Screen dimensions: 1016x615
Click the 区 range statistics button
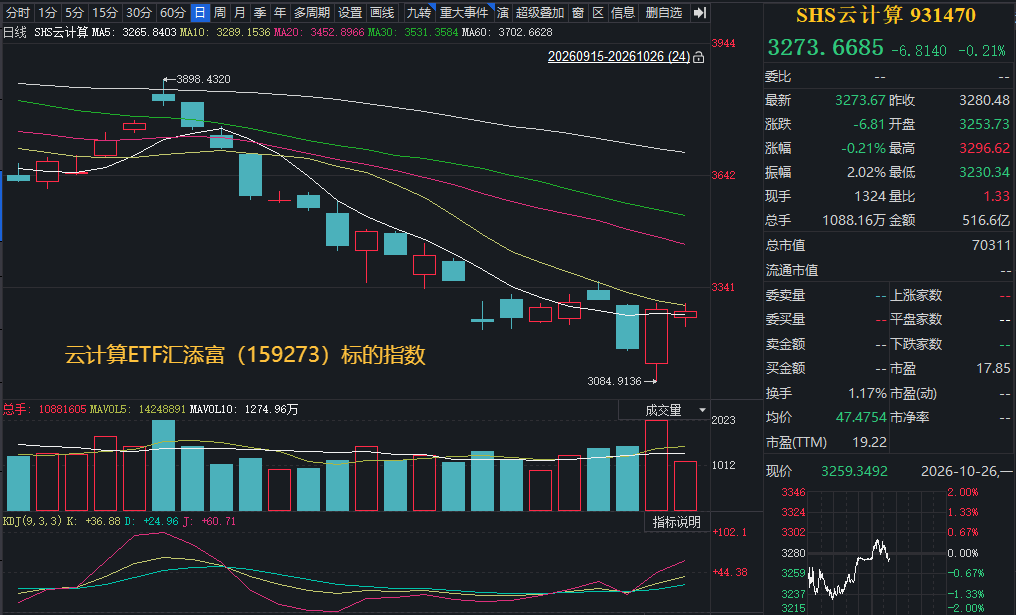(x=598, y=12)
